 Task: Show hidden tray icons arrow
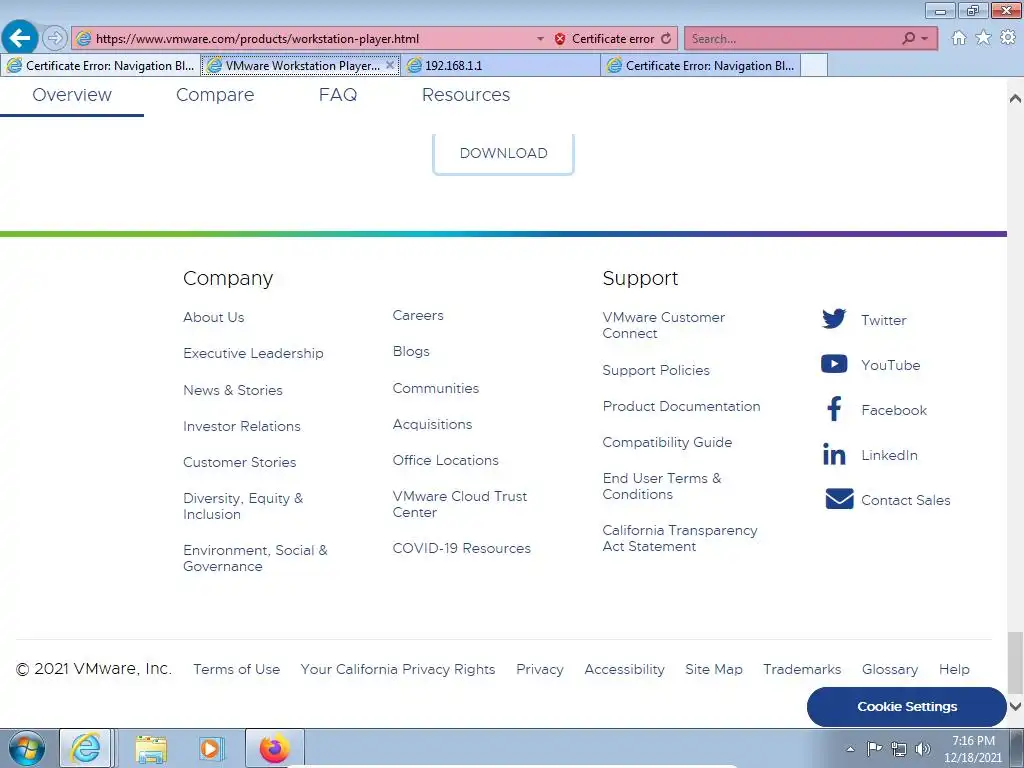point(850,749)
